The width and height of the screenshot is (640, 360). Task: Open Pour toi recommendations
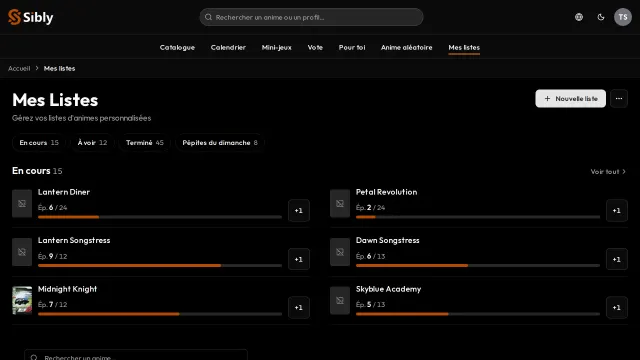pyautogui.click(x=352, y=47)
